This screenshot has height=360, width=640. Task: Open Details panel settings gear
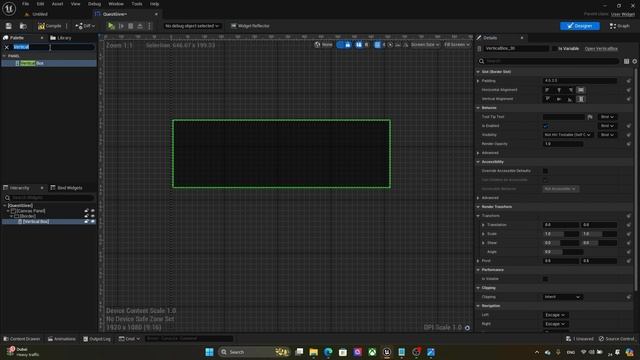coord(635,61)
